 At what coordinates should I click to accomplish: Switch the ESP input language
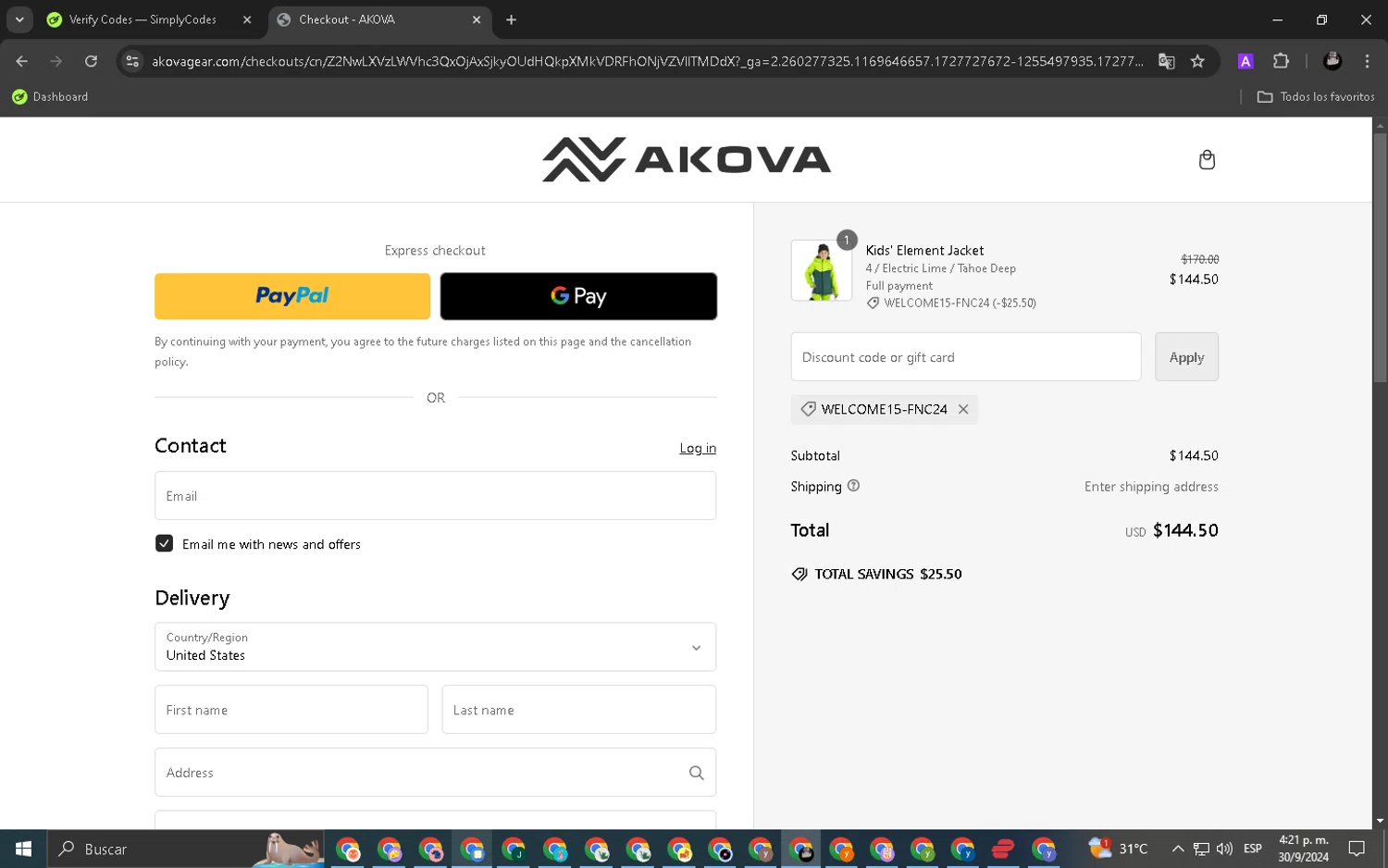[x=1253, y=849]
